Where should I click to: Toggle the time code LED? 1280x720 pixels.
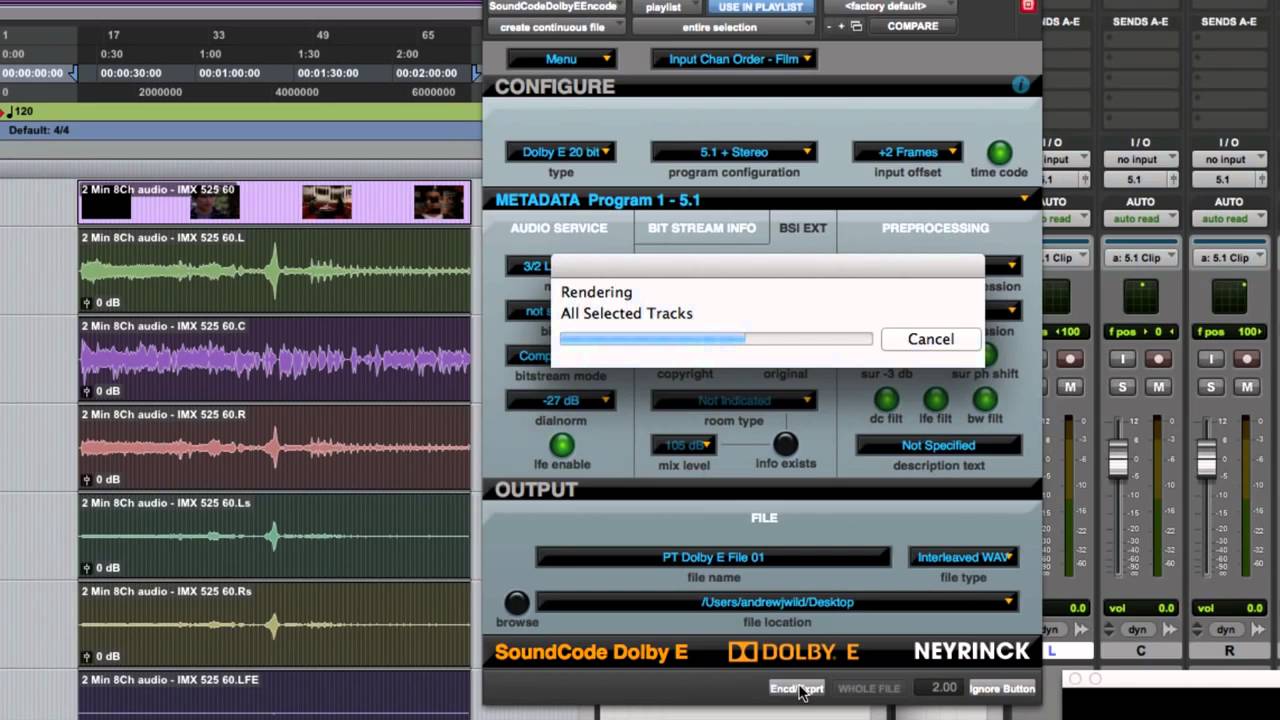pos(999,152)
